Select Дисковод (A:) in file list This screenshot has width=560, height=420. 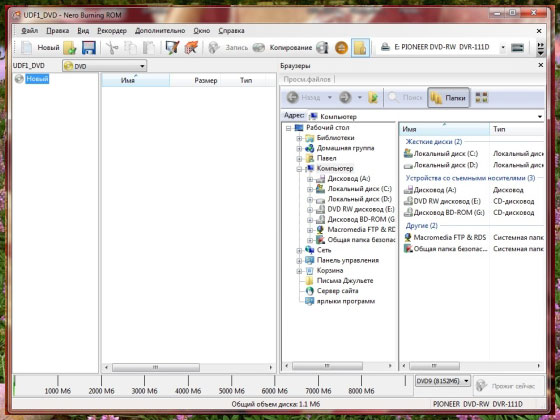click(x=435, y=190)
